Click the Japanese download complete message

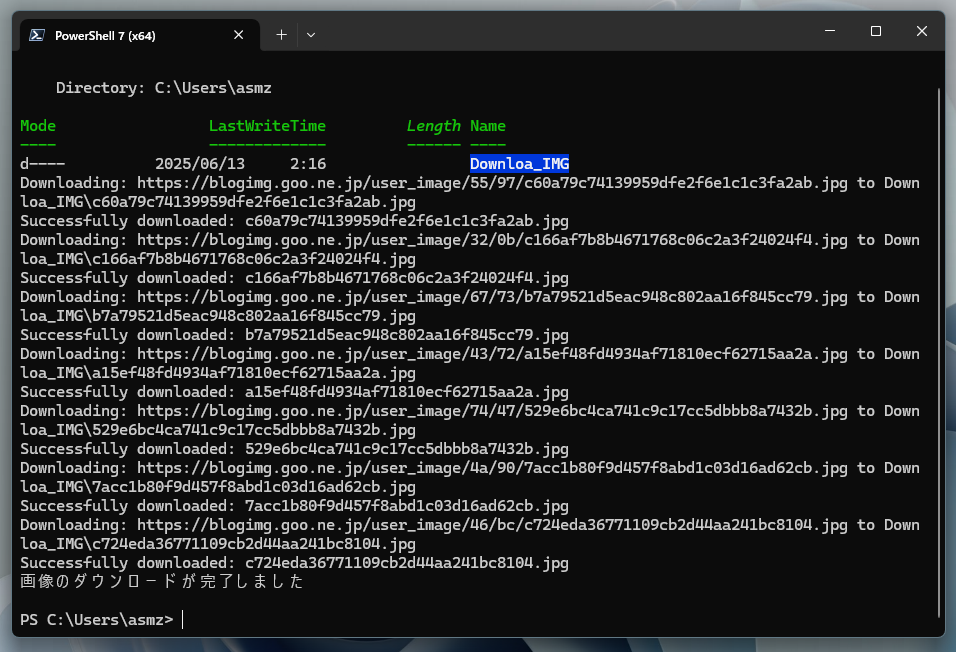(x=161, y=582)
